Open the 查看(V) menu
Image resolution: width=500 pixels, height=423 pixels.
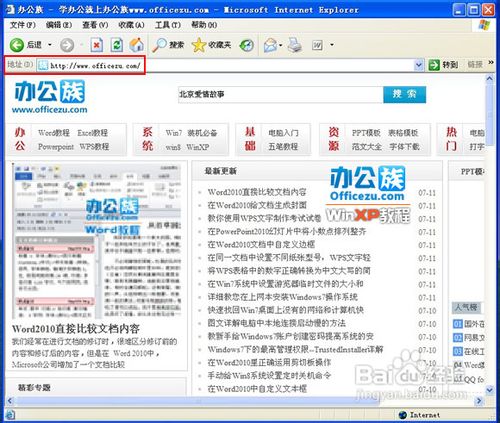(95, 25)
